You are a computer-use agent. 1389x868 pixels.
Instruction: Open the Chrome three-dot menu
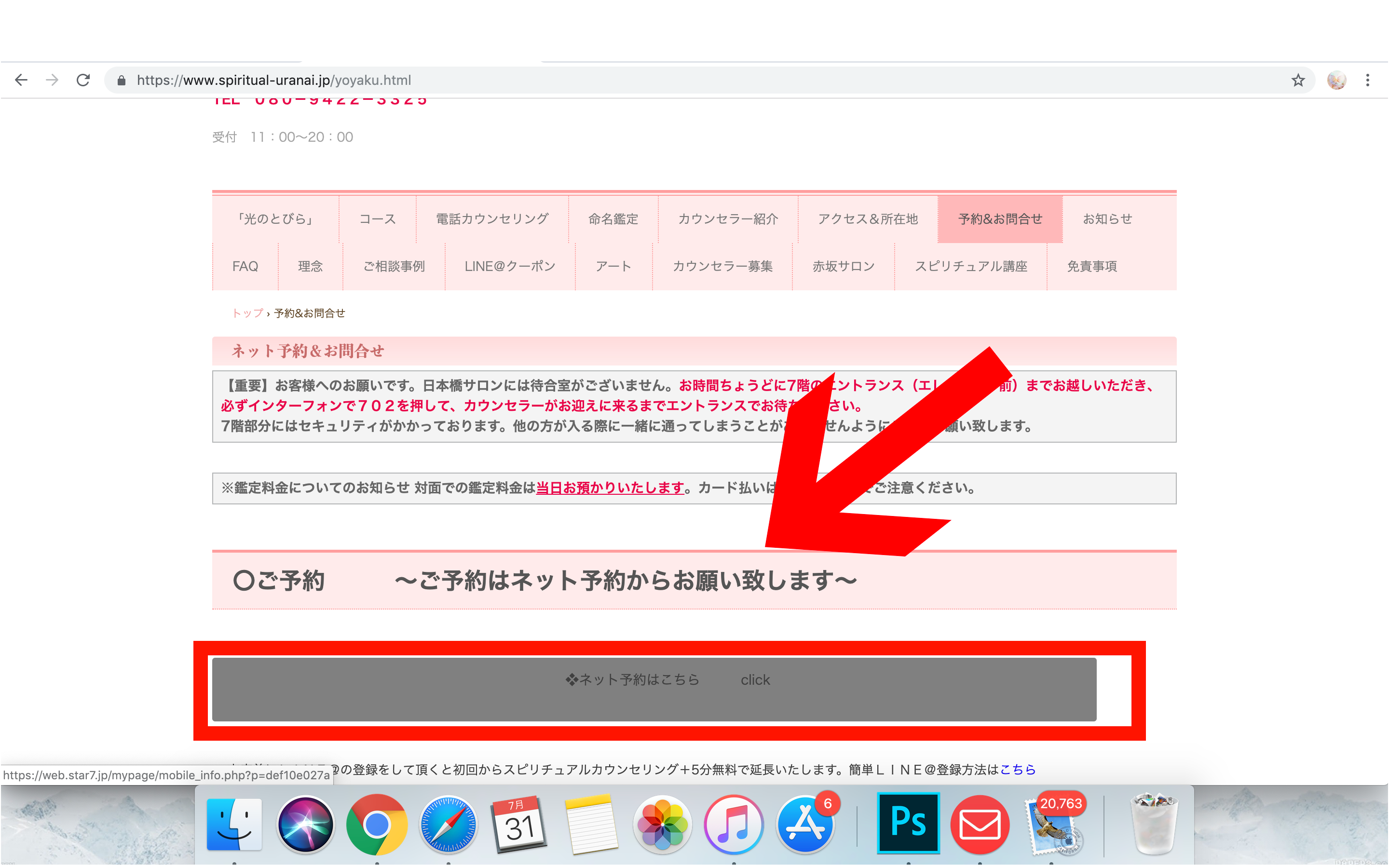click(x=1368, y=81)
